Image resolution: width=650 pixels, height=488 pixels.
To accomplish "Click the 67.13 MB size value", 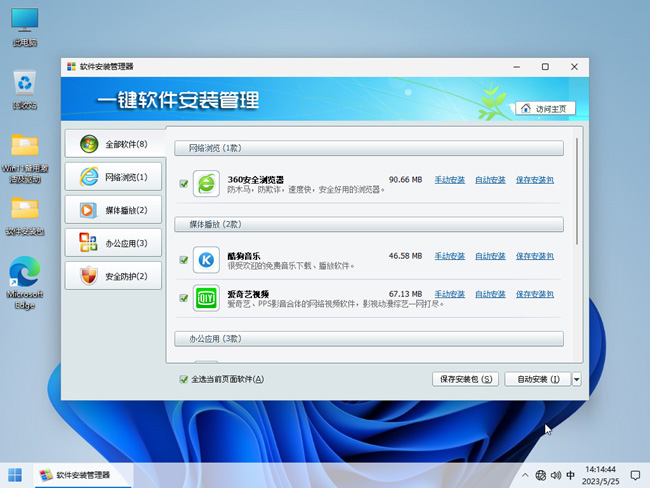I will pyautogui.click(x=405, y=294).
